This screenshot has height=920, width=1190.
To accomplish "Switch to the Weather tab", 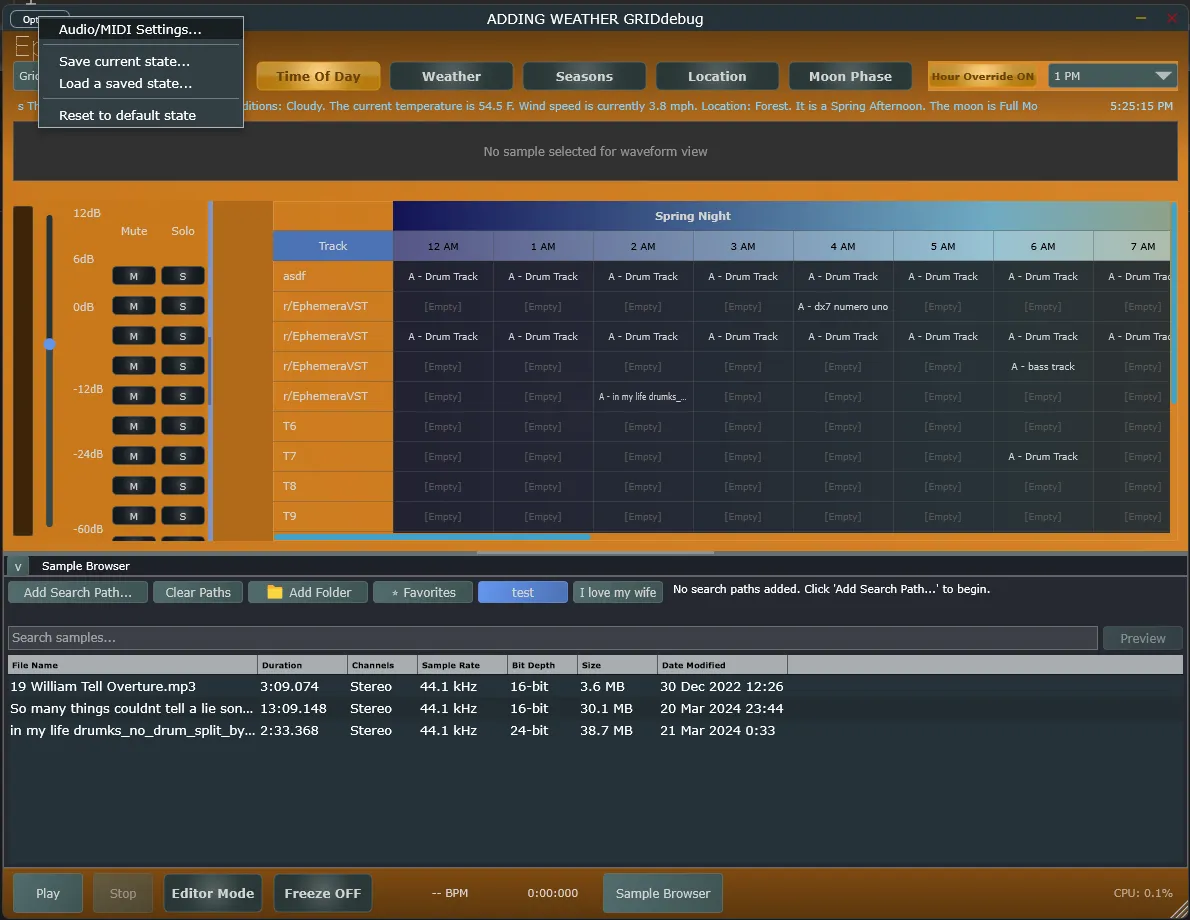I will click(451, 76).
